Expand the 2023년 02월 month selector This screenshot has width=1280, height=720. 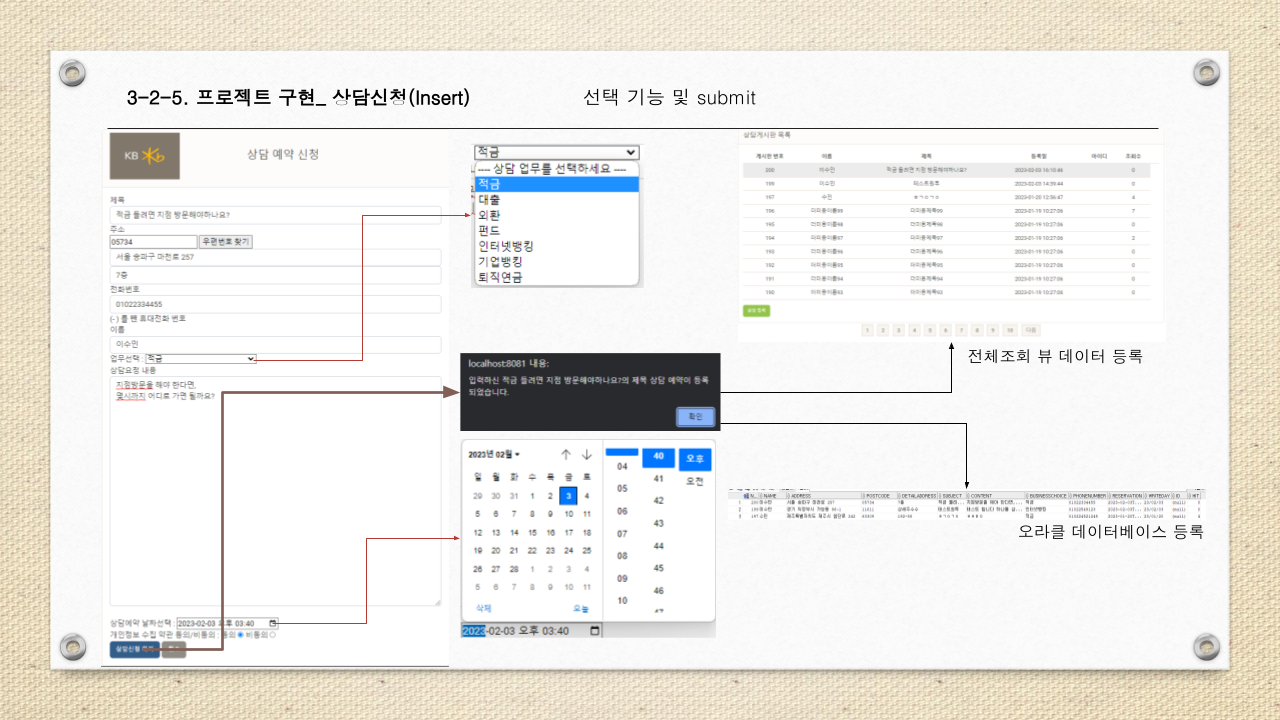pos(494,455)
